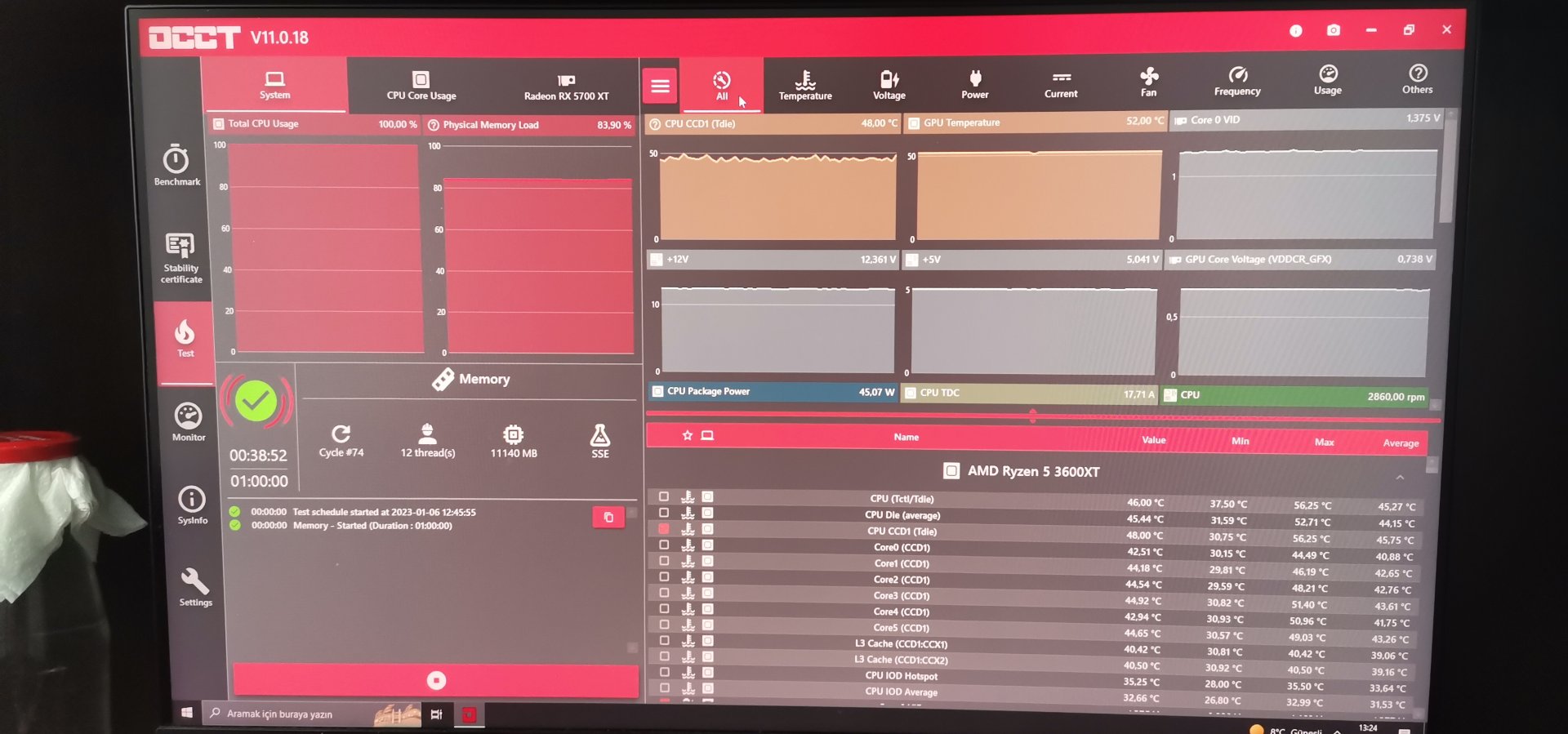Collapse the AMD Ryzen 5 3600XT group
Image resolution: width=1568 pixels, height=734 pixels.
pos(1400,477)
